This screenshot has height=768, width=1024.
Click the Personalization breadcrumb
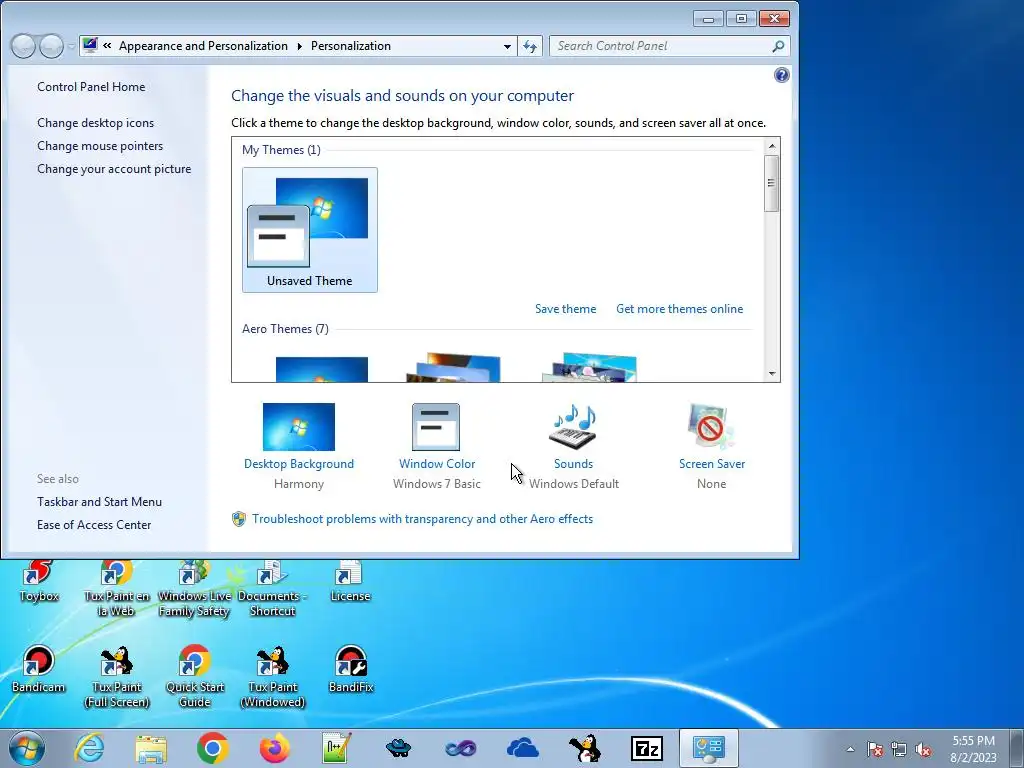point(351,46)
